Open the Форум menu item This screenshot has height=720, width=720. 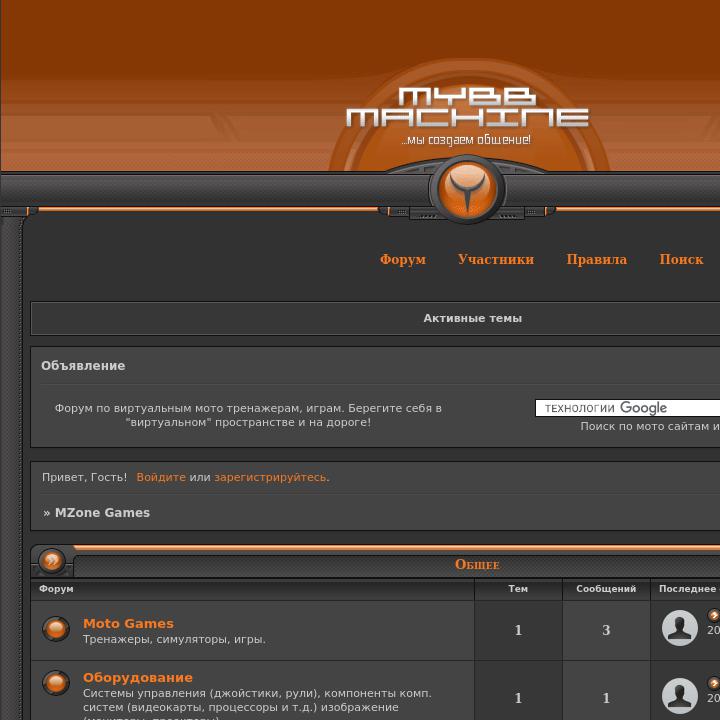tap(403, 259)
